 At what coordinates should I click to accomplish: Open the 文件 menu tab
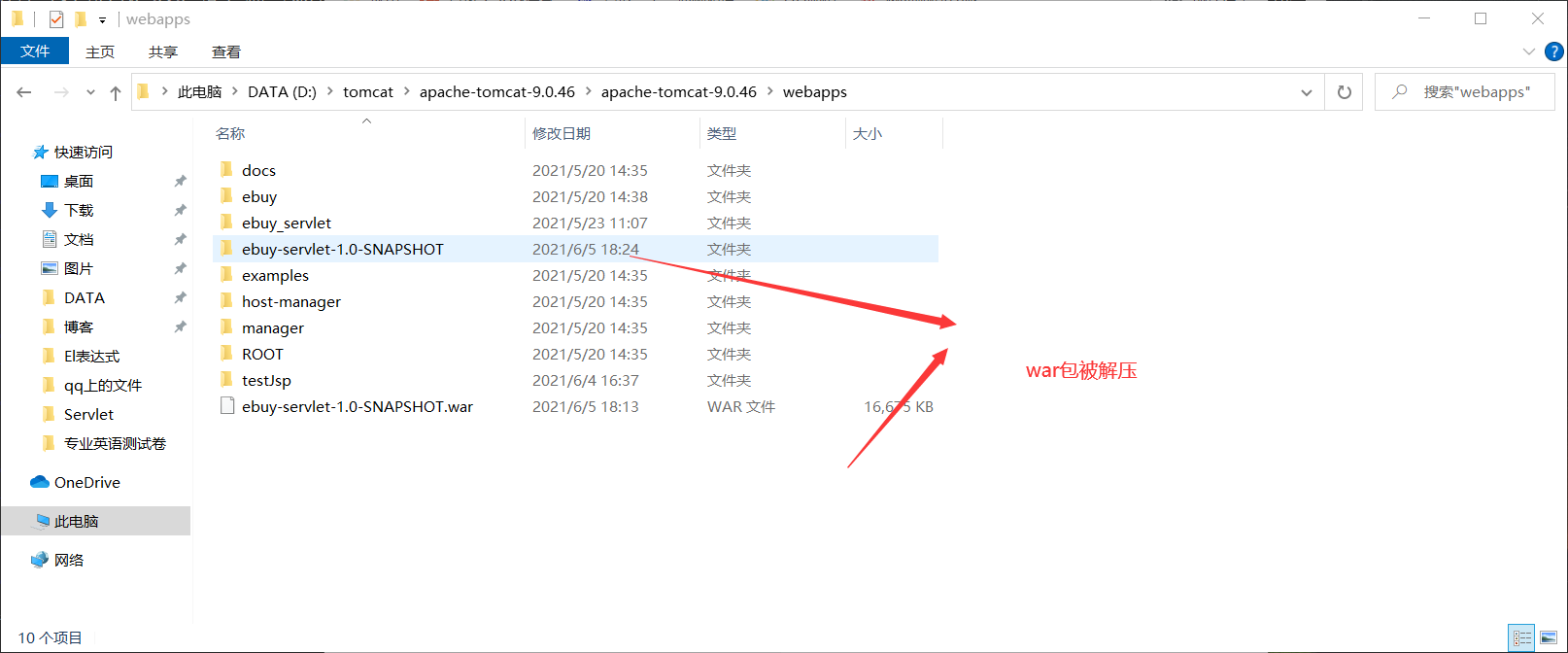point(35,52)
